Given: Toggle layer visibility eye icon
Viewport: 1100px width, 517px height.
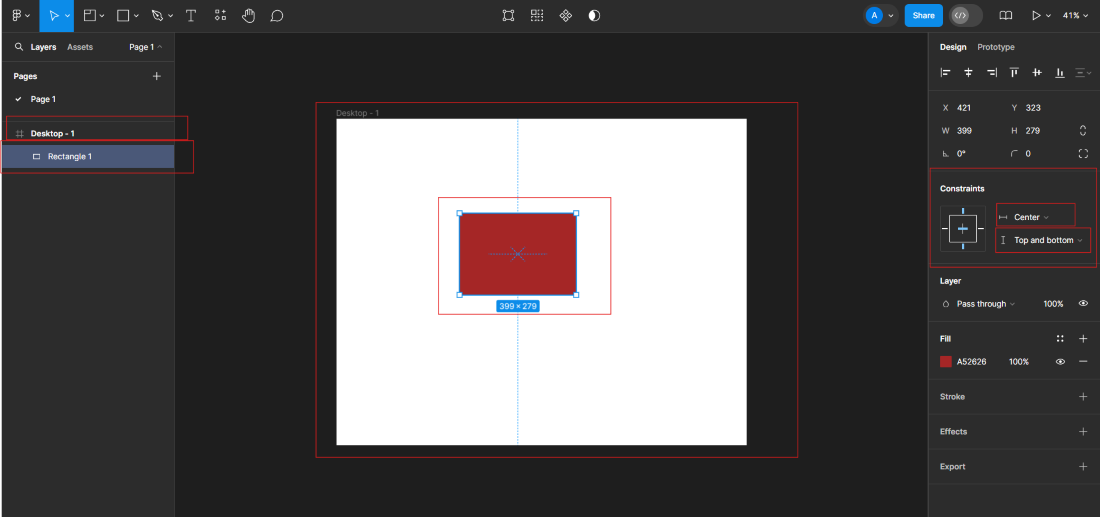Looking at the screenshot, I should 1083,304.
